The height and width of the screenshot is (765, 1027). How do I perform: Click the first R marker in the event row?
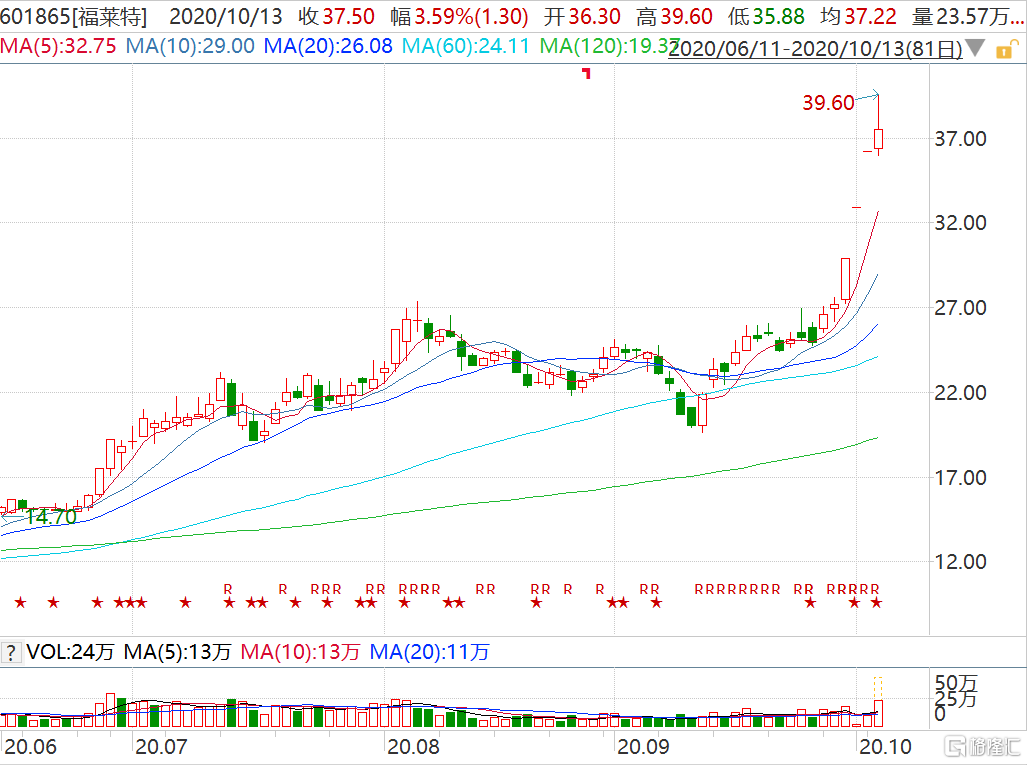(x=228, y=589)
